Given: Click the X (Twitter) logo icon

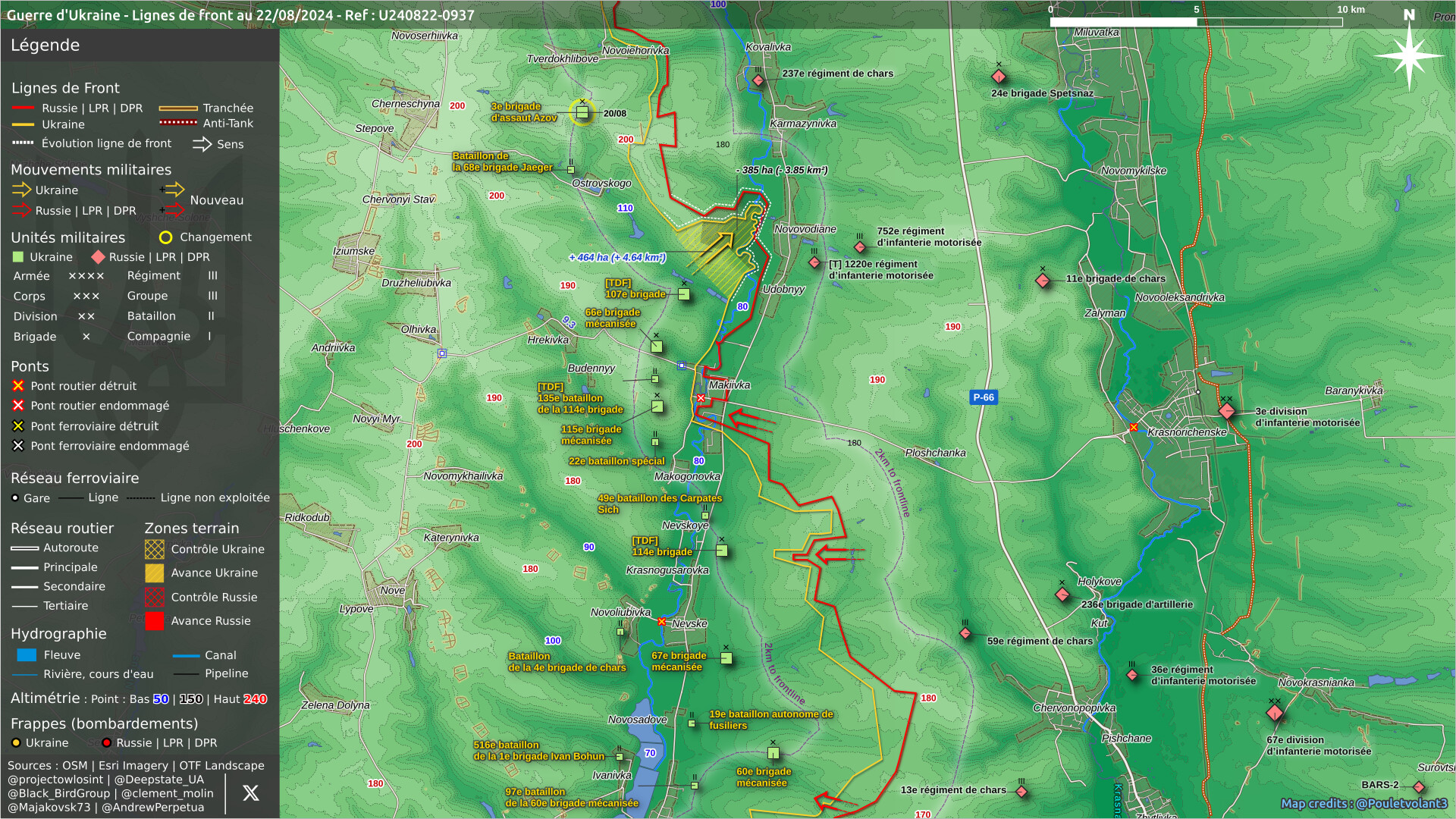Looking at the screenshot, I should pyautogui.click(x=250, y=793).
